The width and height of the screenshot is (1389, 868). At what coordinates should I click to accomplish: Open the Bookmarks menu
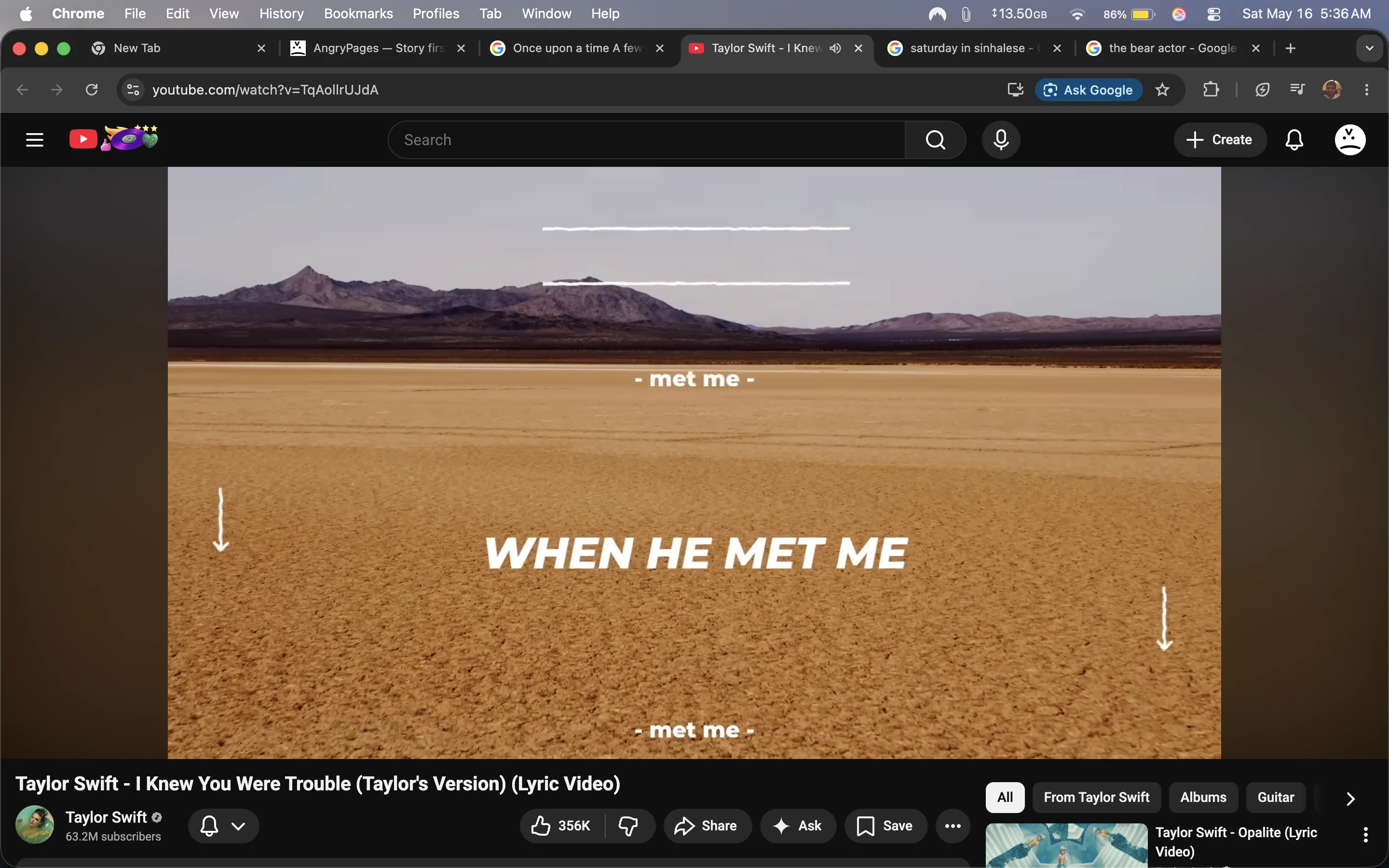click(358, 14)
